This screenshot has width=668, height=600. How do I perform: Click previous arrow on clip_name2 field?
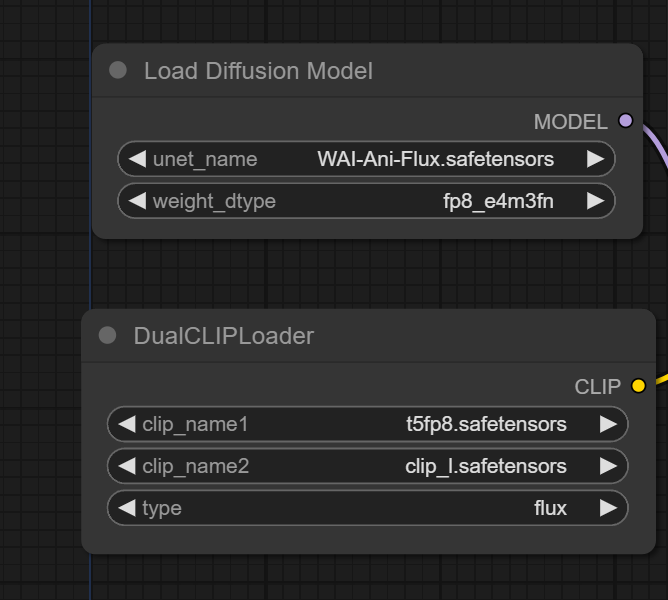pos(126,466)
